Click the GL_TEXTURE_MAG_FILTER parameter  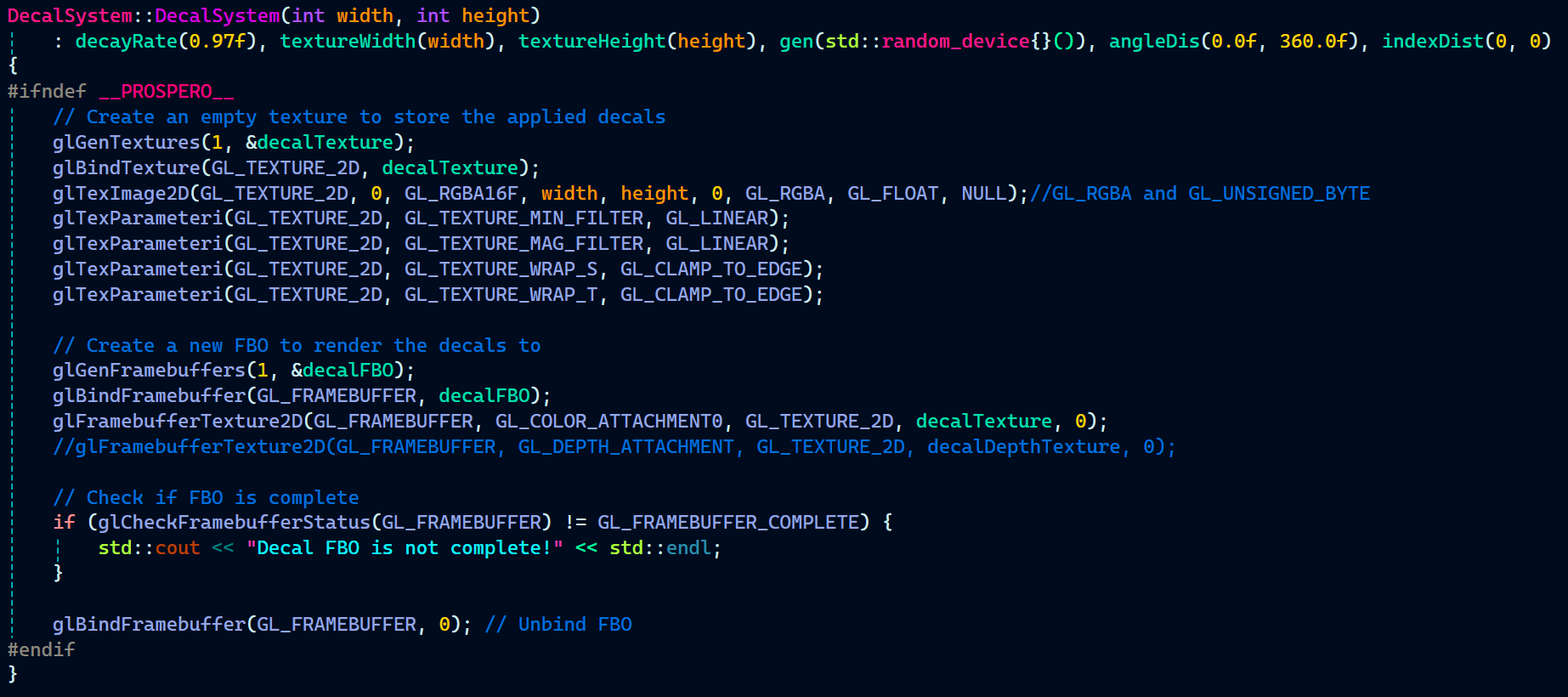(524, 244)
